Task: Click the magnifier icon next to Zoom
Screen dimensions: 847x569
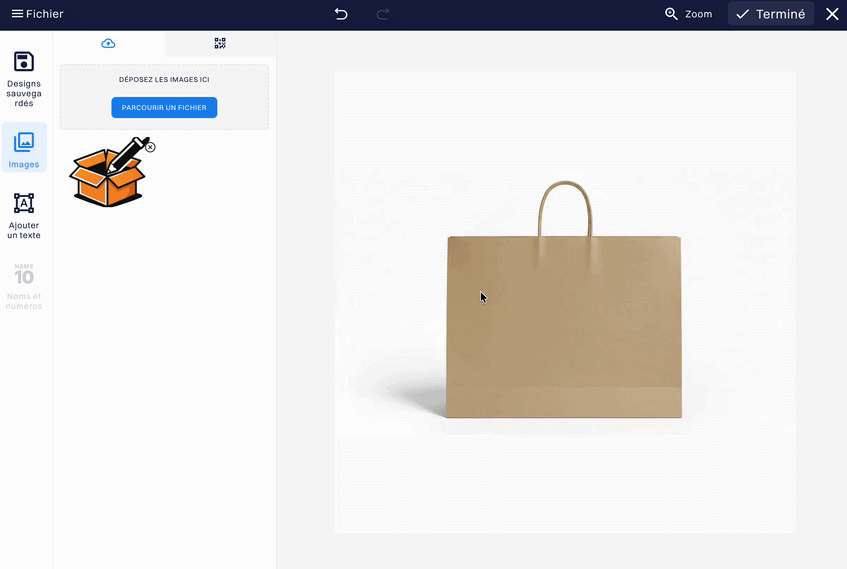Action: [x=672, y=14]
